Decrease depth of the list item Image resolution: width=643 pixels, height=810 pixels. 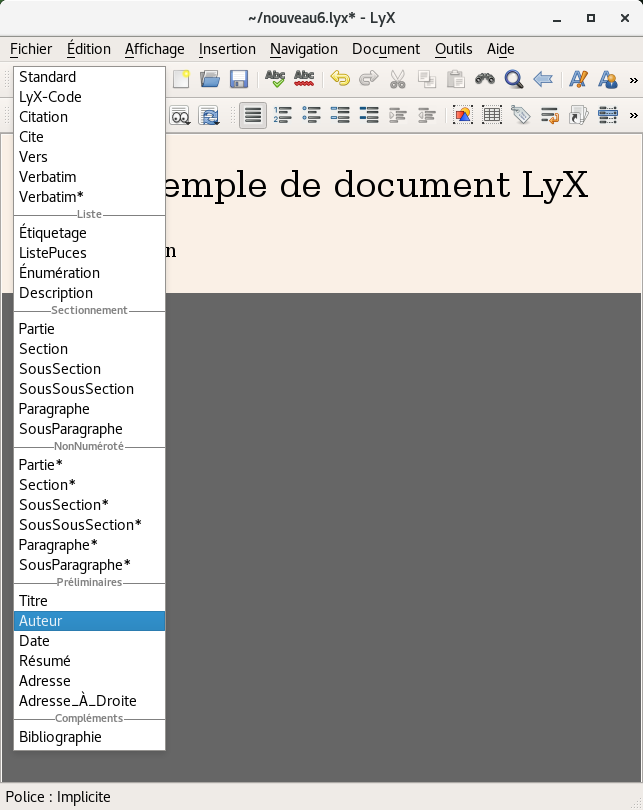(427, 115)
